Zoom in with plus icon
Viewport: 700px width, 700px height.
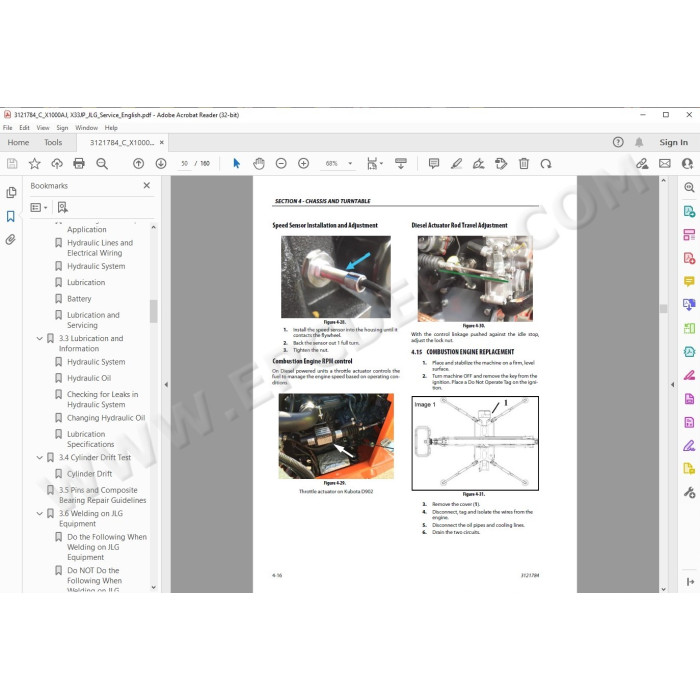click(x=304, y=164)
